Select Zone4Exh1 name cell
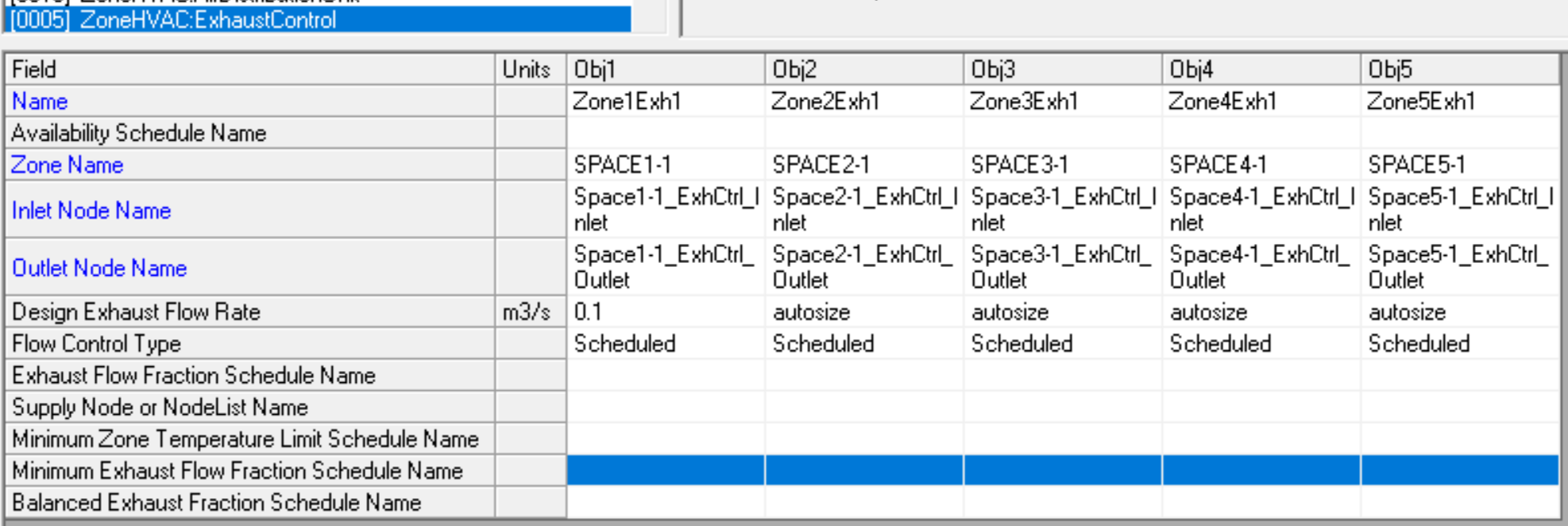 coord(1261,102)
